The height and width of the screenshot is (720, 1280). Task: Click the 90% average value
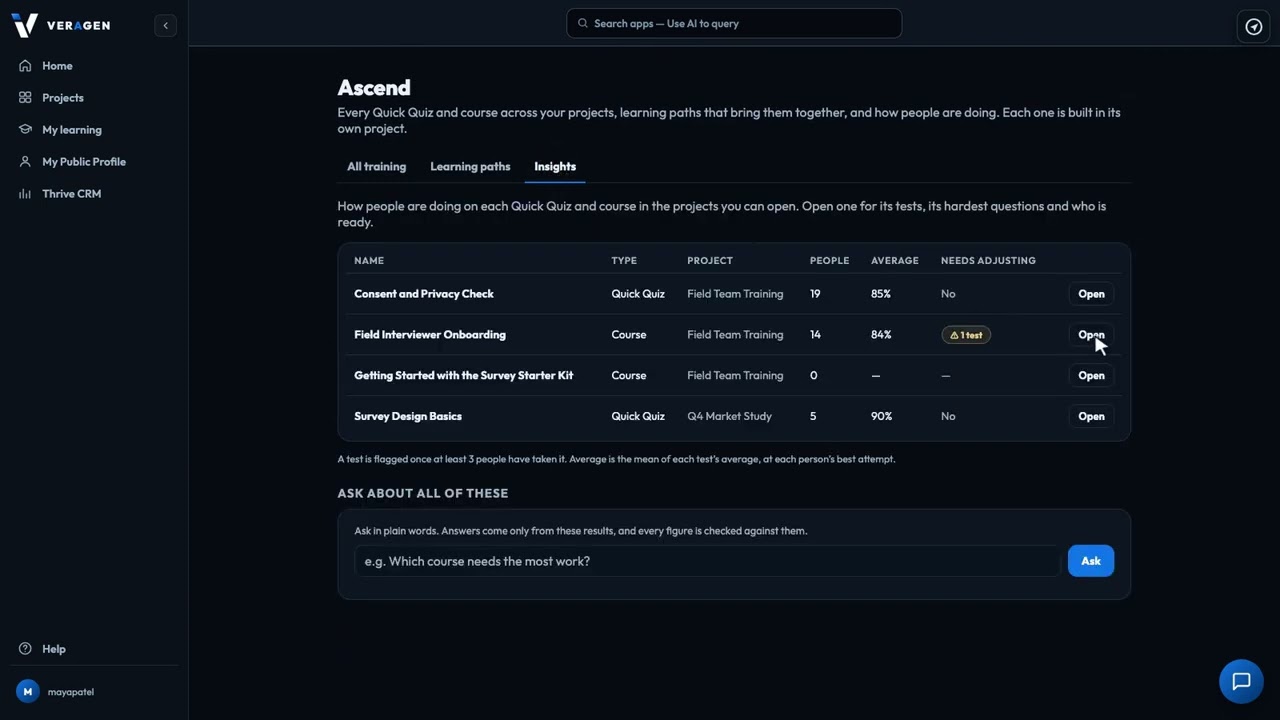click(x=882, y=417)
